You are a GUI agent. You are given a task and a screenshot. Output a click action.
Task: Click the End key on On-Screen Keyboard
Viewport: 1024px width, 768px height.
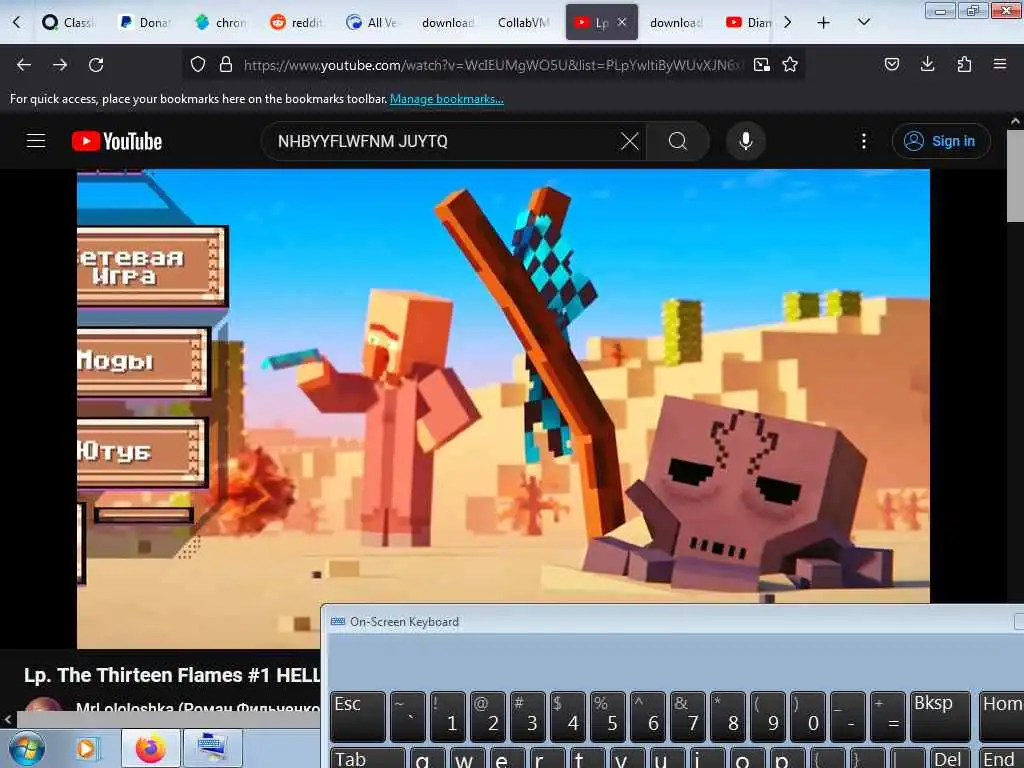[x=1001, y=758]
